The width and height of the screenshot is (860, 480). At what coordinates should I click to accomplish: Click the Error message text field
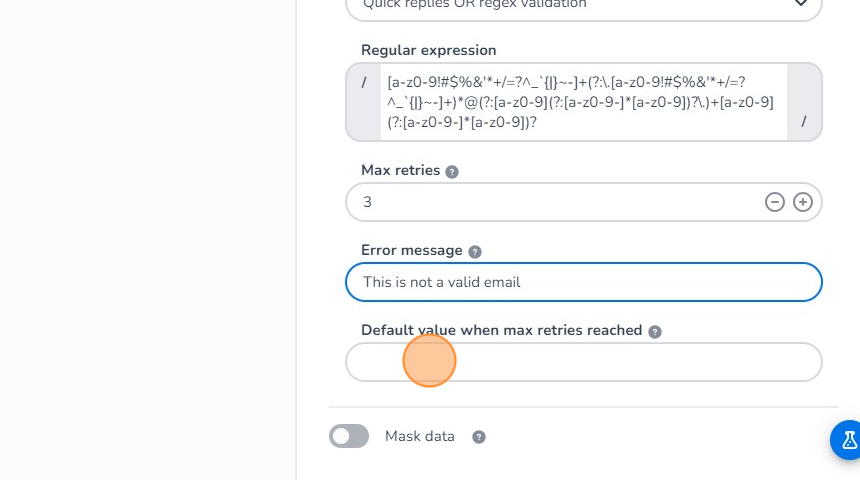click(x=583, y=282)
